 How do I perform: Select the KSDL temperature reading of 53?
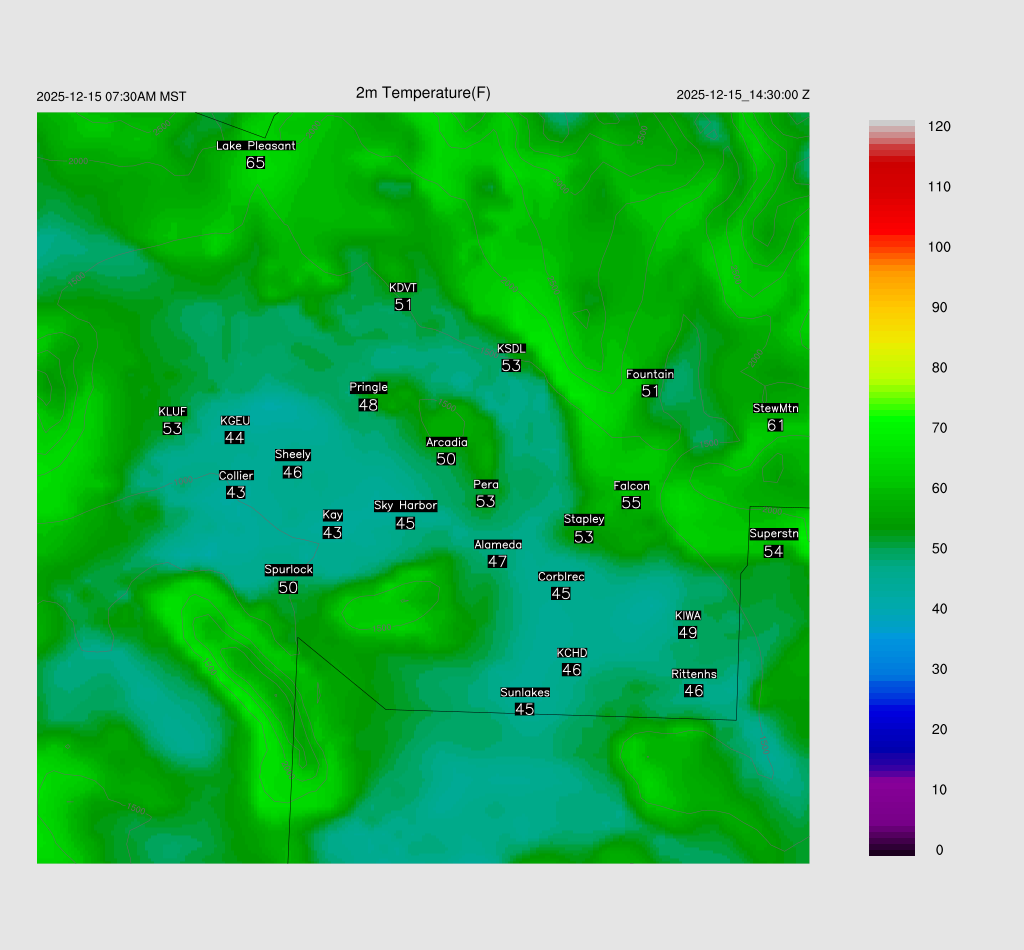tap(511, 366)
